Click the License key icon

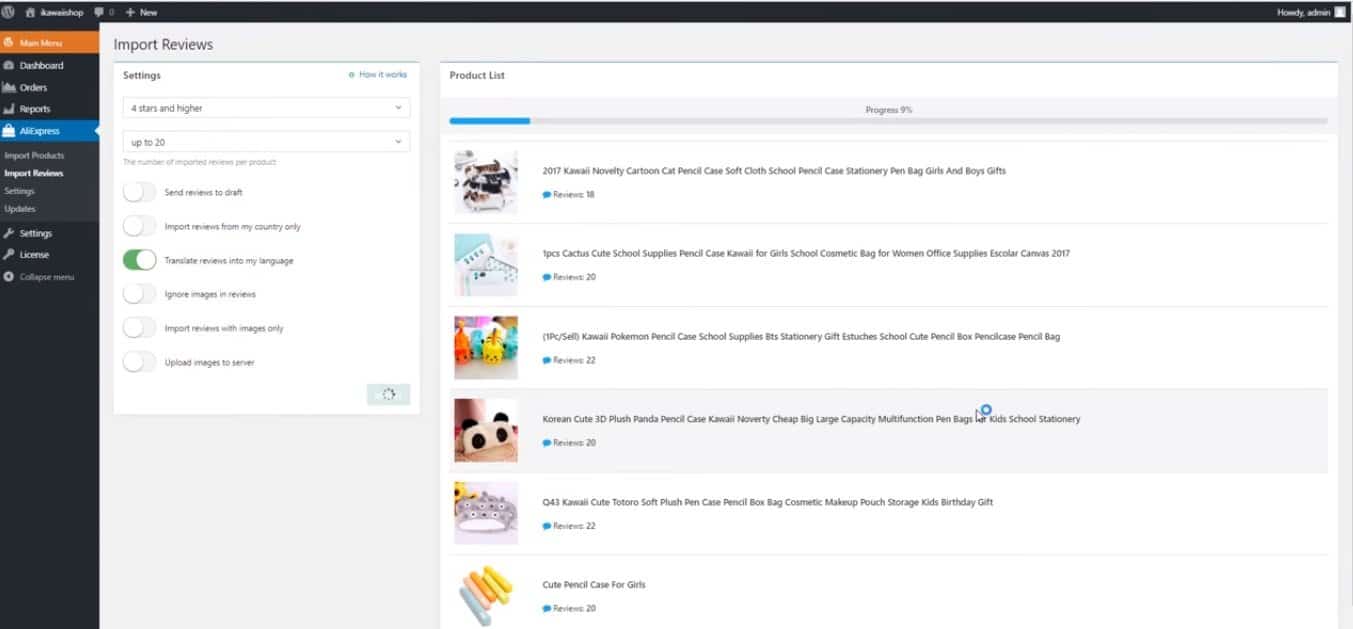(x=9, y=255)
